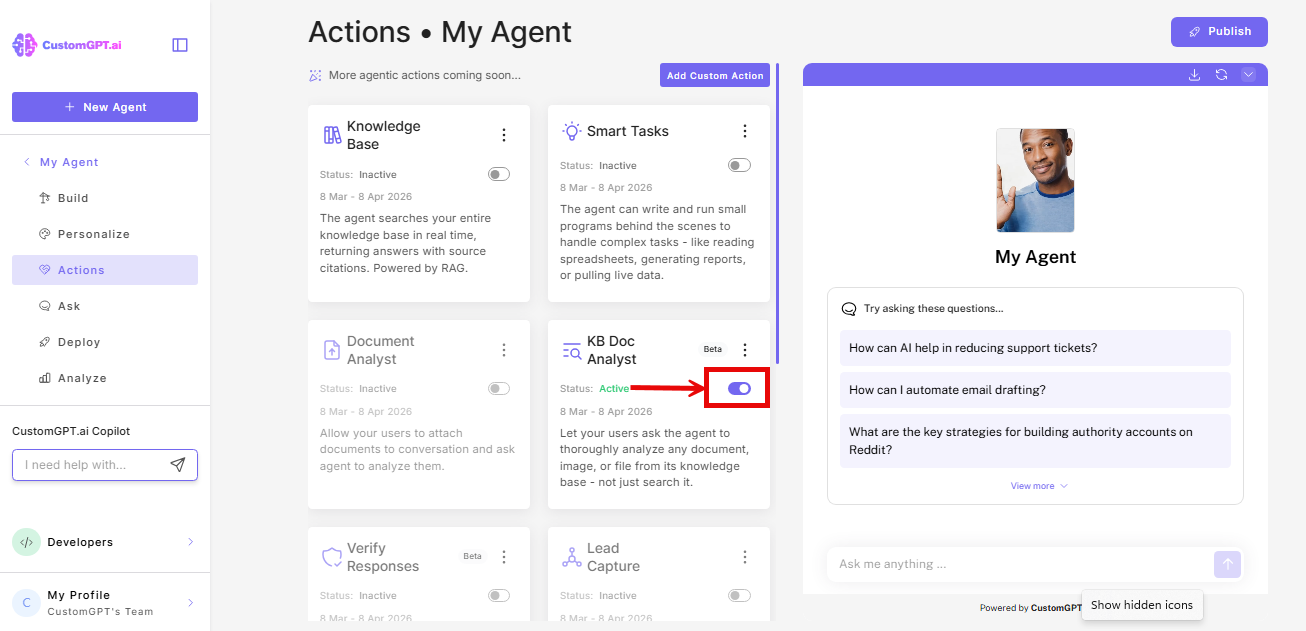The image size is (1306, 631).
Task: Click the Ask me anything input field
Action: [x=1000, y=564]
